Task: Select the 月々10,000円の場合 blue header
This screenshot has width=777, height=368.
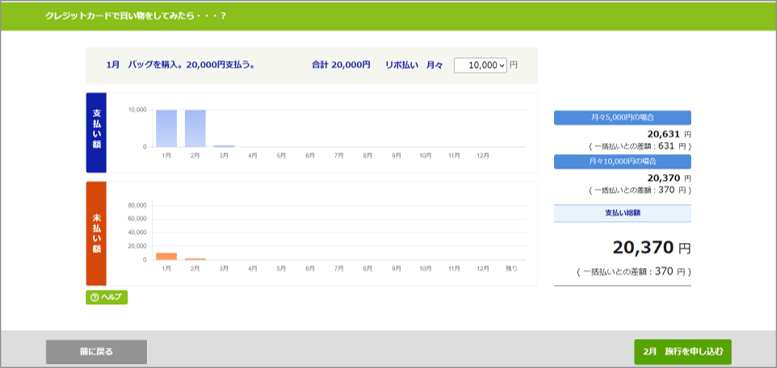Action: click(622, 161)
